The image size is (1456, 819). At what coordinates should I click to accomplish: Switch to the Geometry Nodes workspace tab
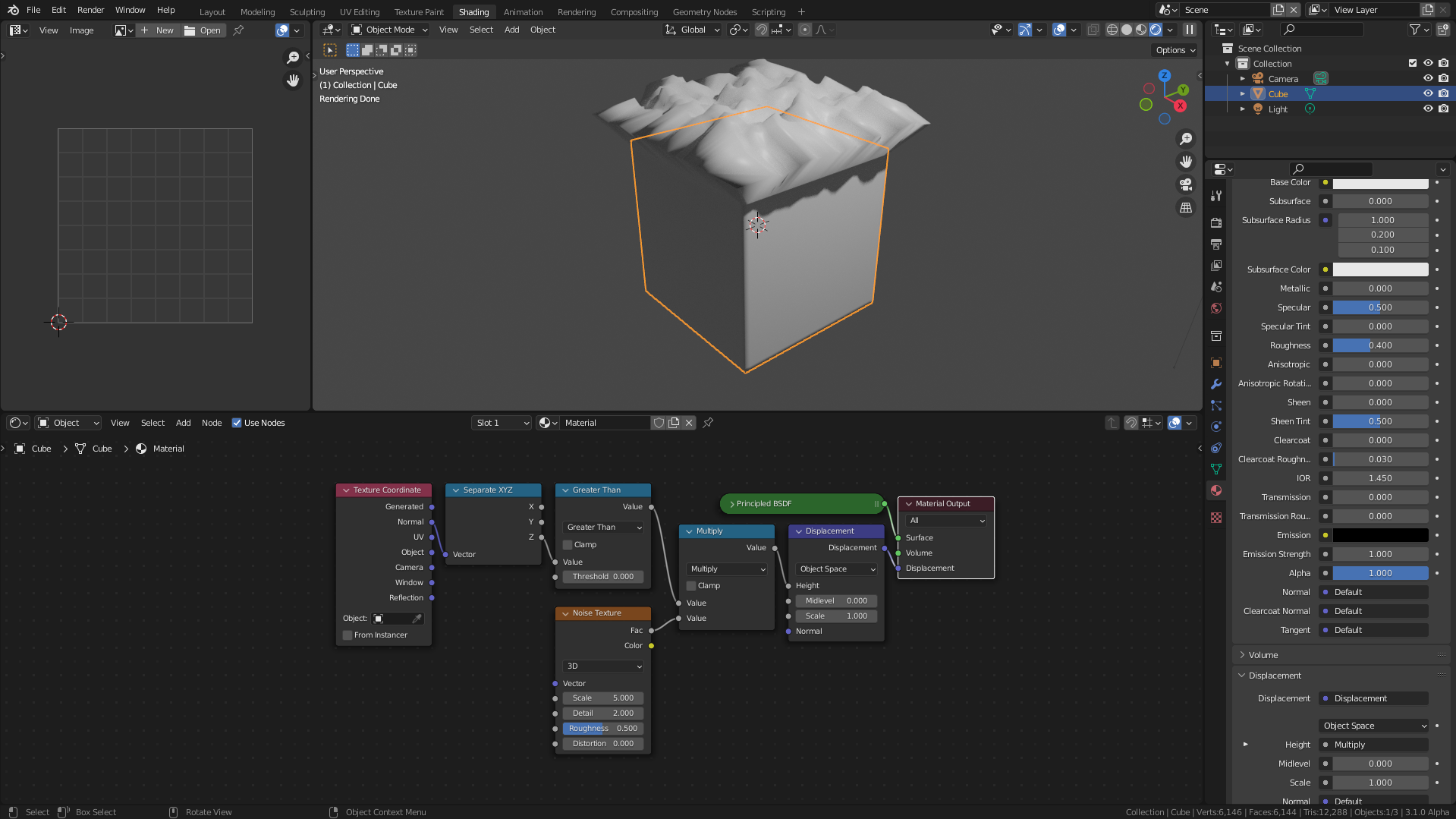[x=705, y=11]
